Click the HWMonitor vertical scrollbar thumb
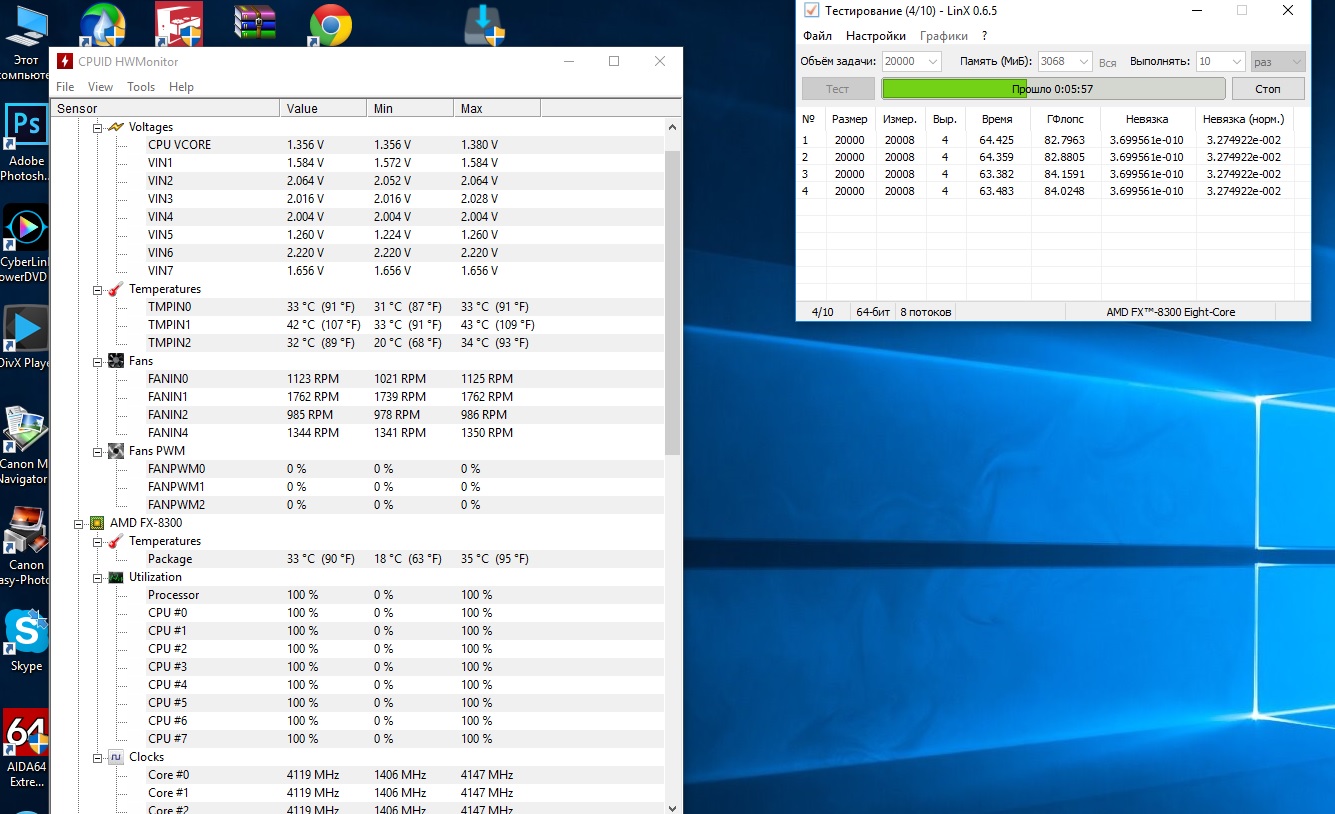1335x814 pixels. 672,302
